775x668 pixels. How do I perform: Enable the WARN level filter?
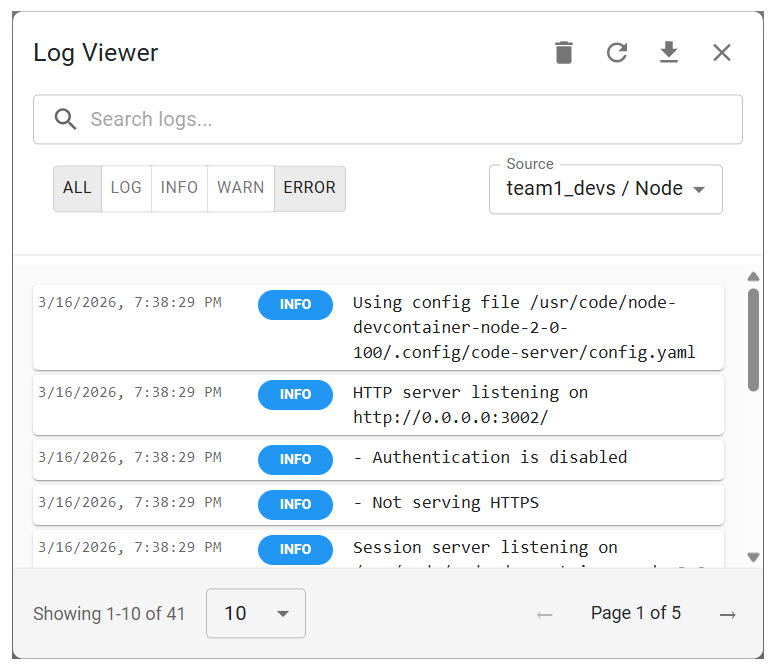[x=241, y=188]
